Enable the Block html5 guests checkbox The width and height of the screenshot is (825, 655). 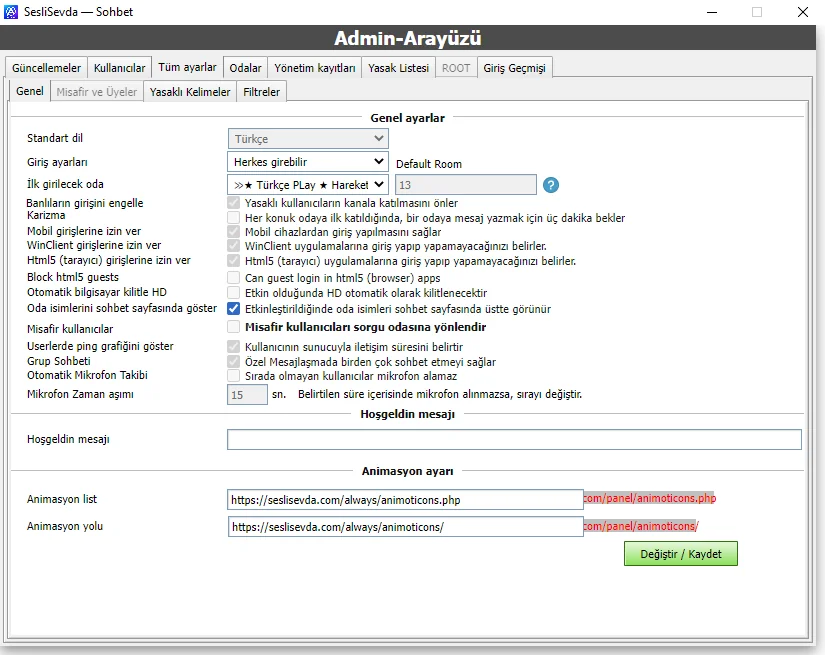pos(234,278)
